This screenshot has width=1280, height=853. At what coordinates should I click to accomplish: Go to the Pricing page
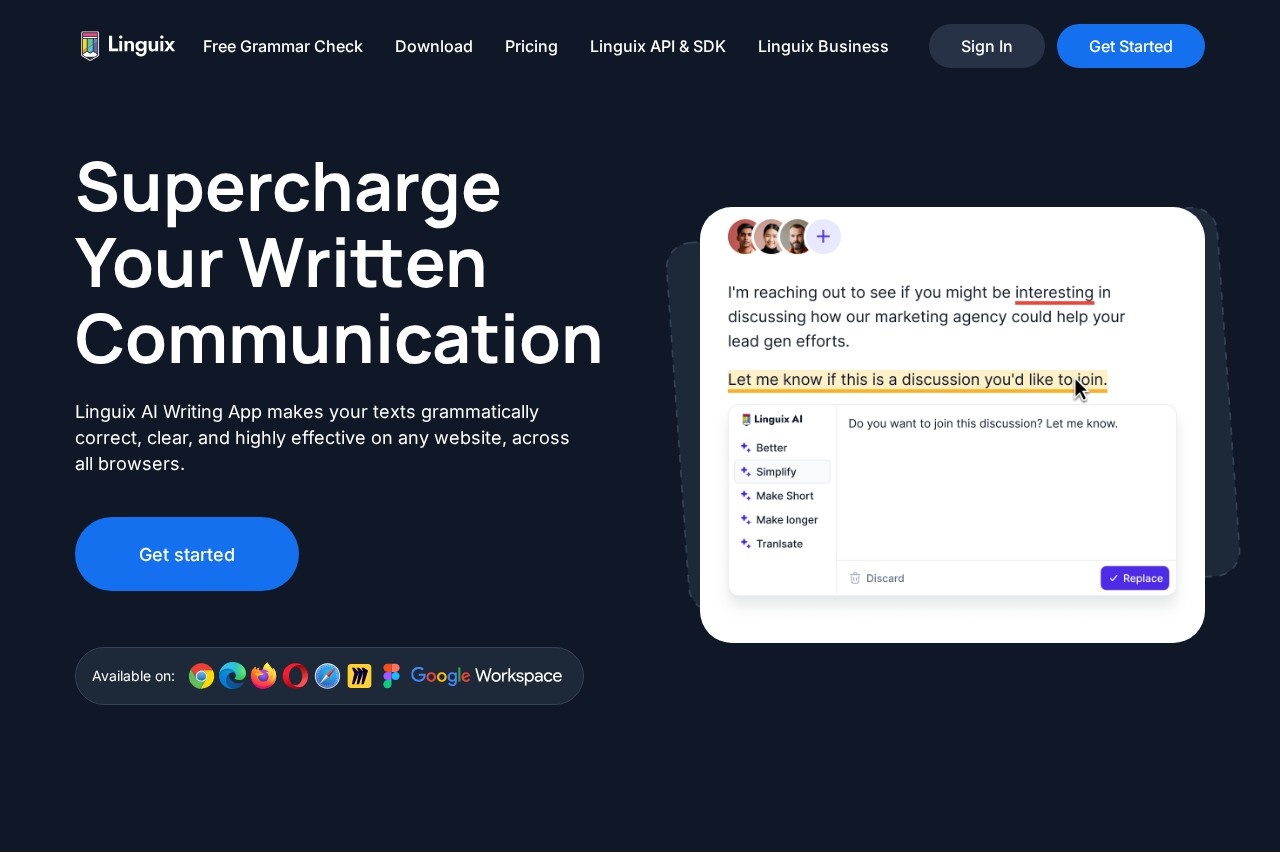click(x=531, y=46)
